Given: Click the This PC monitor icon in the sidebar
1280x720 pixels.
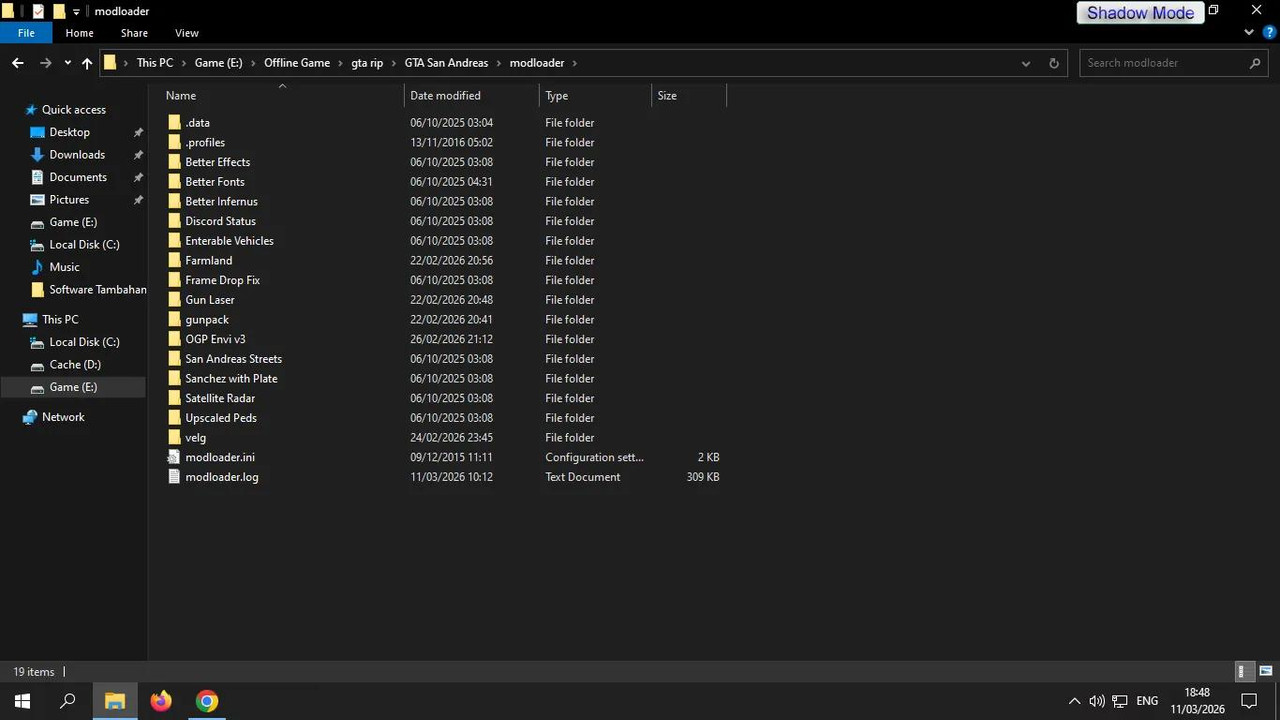Looking at the screenshot, I should 30,320.
